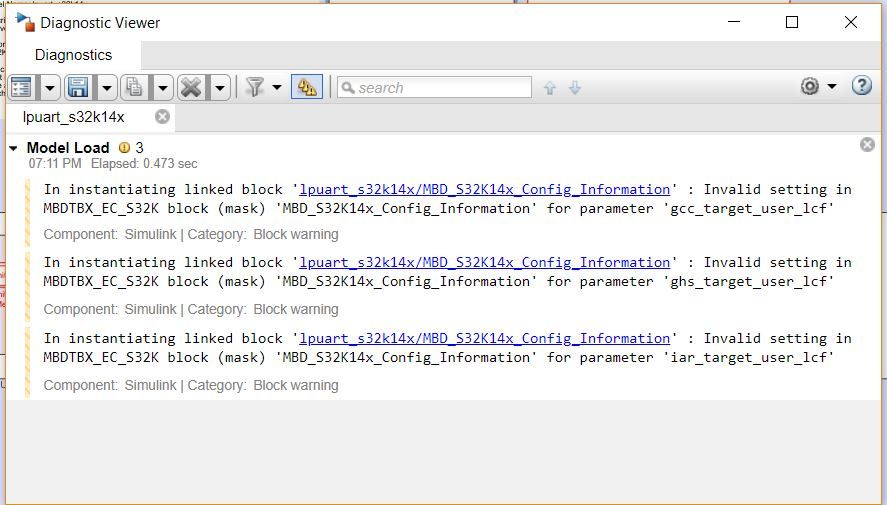Click the 'Model Load' heading text
Viewport: 887px width, 505px height.
[x=68, y=148]
